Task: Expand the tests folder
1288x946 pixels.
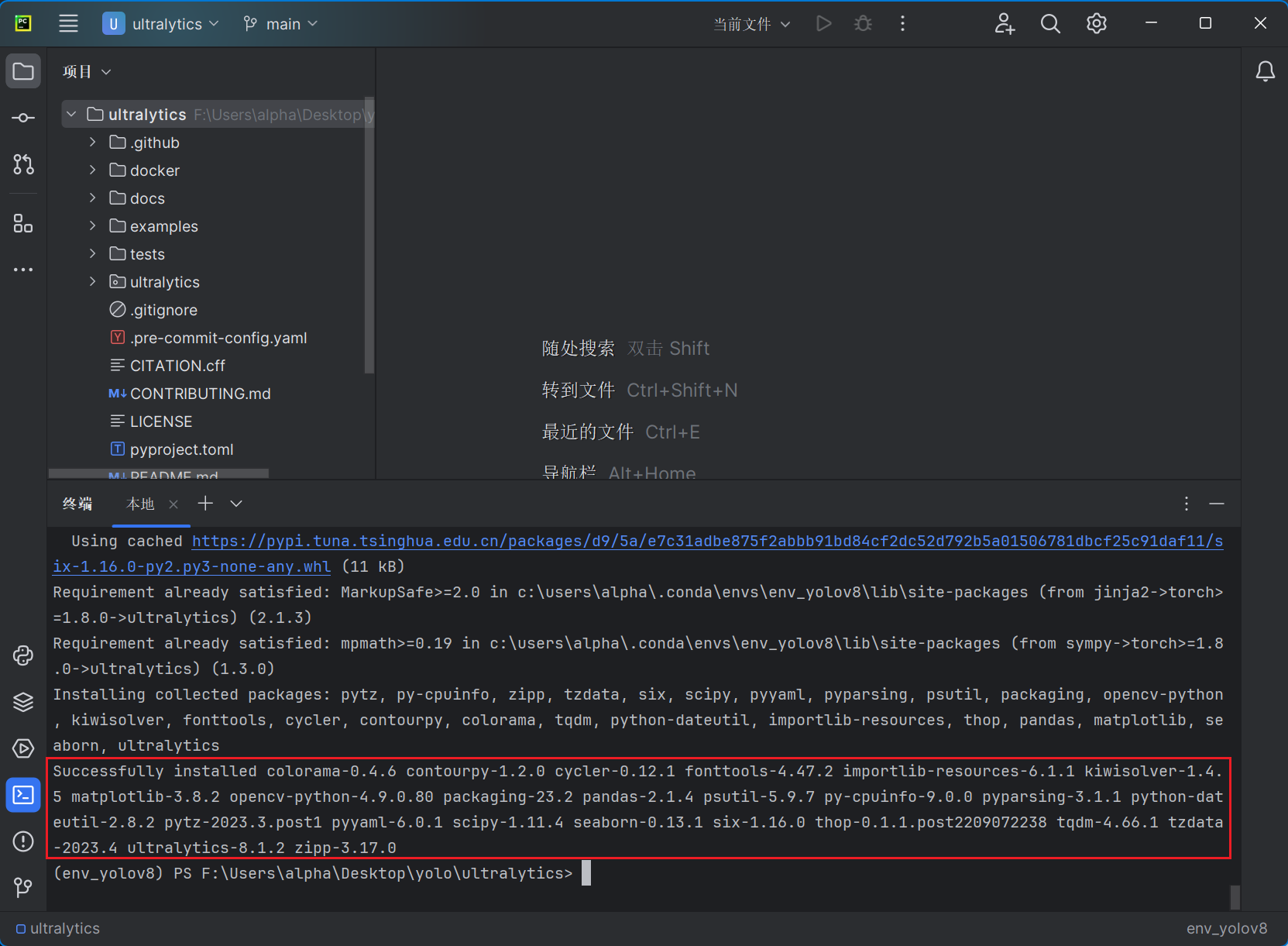Action: pos(92,254)
